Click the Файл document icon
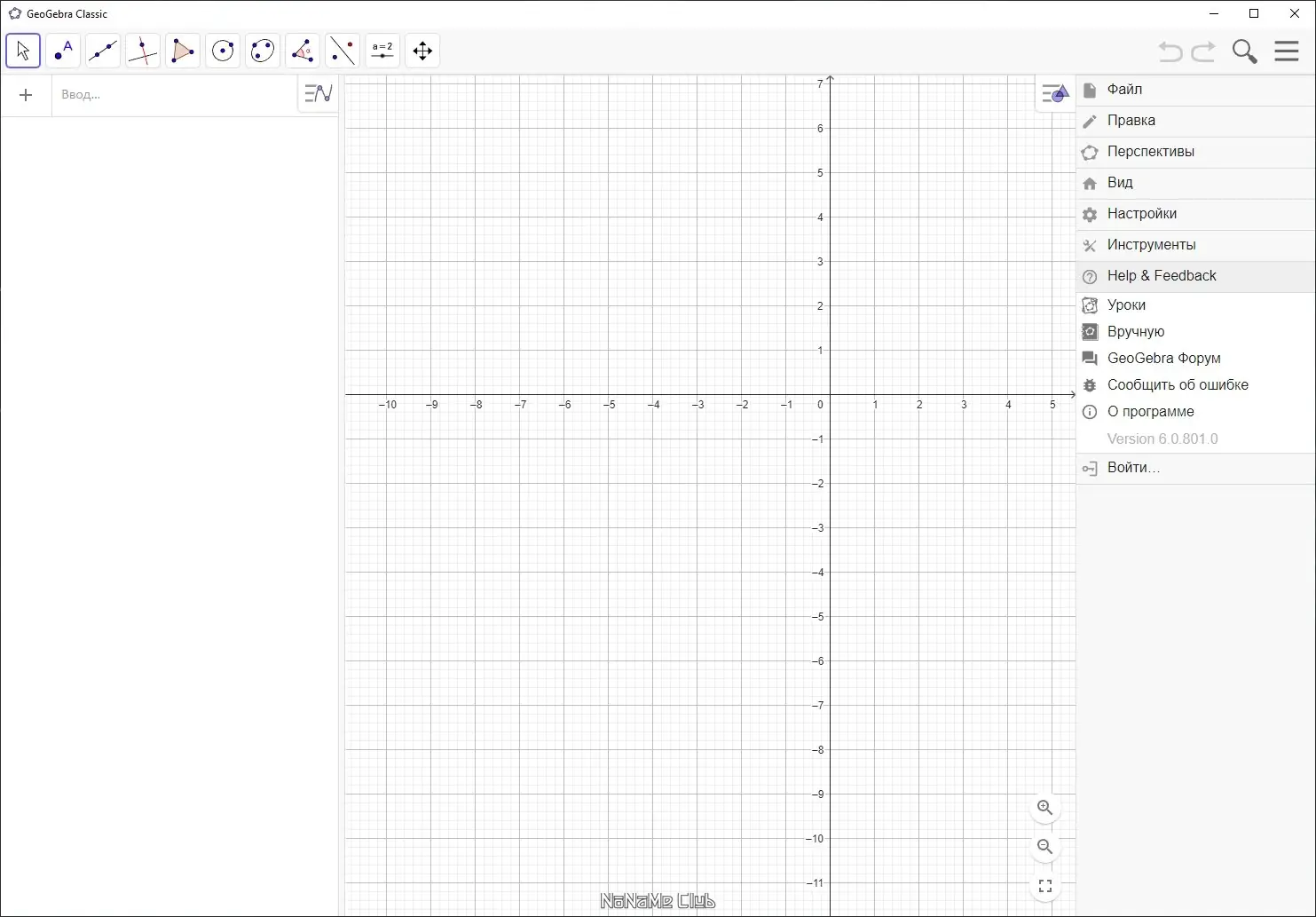The width and height of the screenshot is (1316, 917). coord(1090,90)
